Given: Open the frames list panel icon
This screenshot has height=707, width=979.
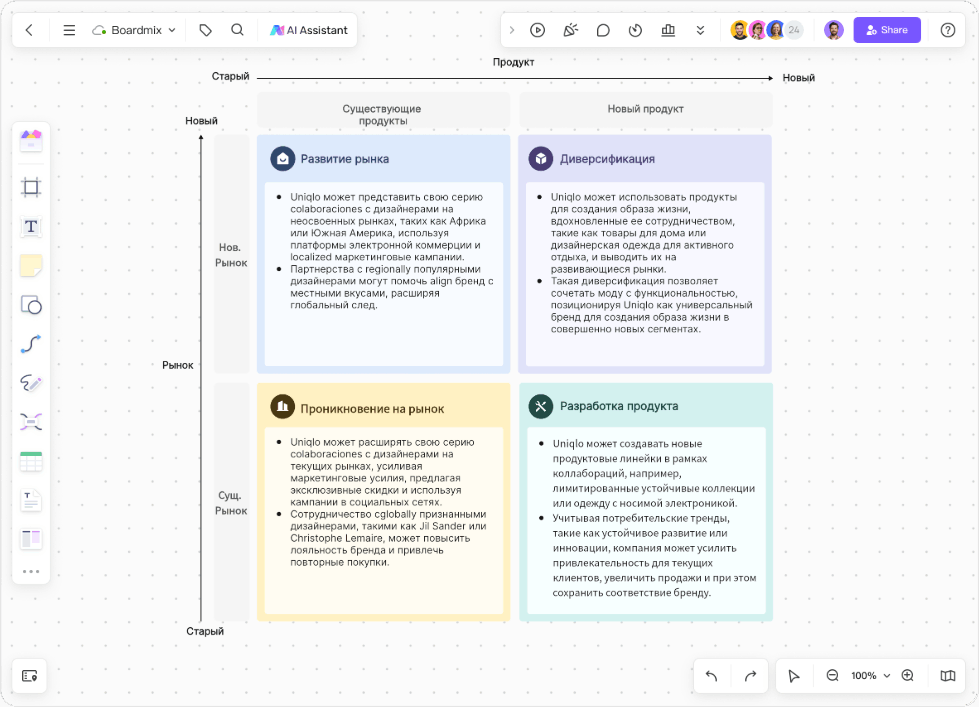Looking at the screenshot, I should pyautogui.click(x=30, y=676).
